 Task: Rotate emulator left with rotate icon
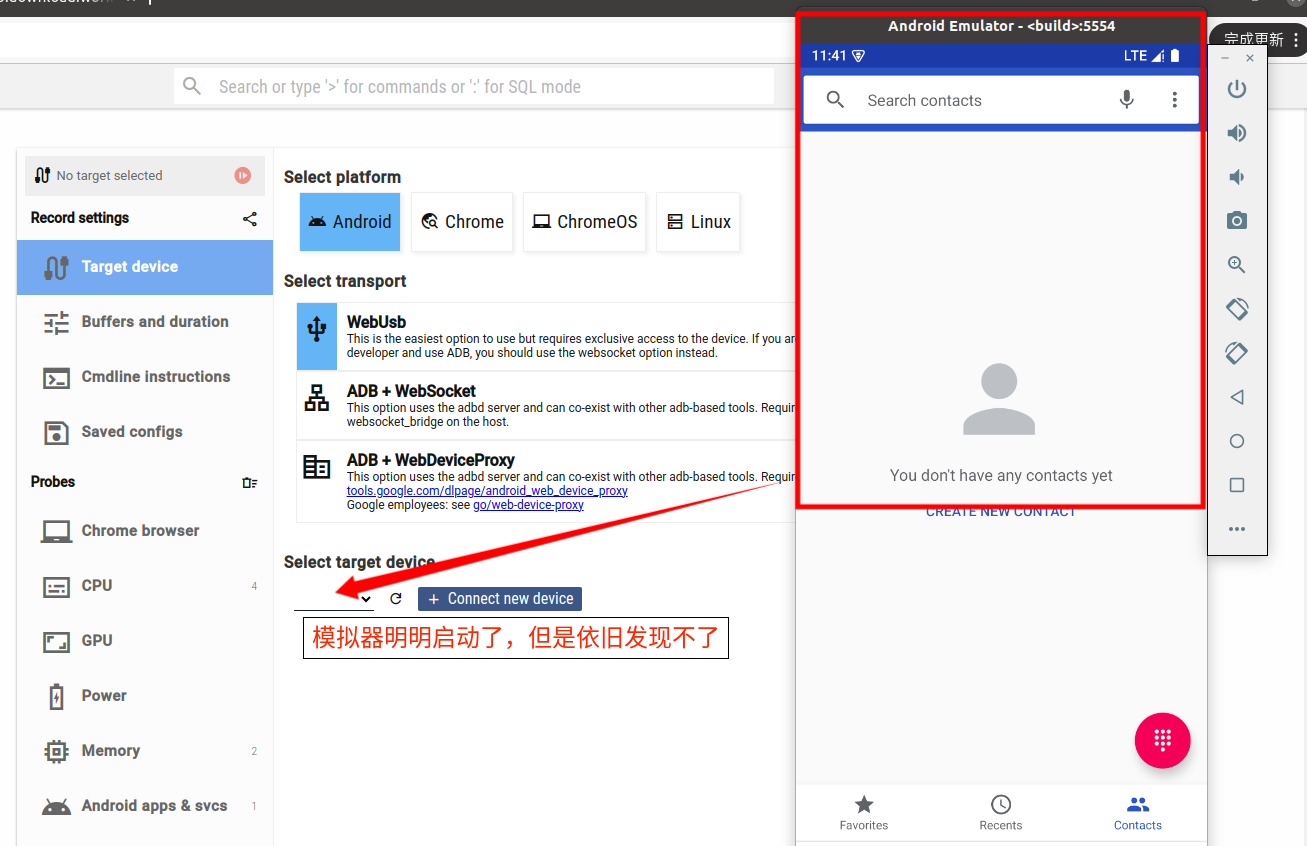tap(1237, 309)
